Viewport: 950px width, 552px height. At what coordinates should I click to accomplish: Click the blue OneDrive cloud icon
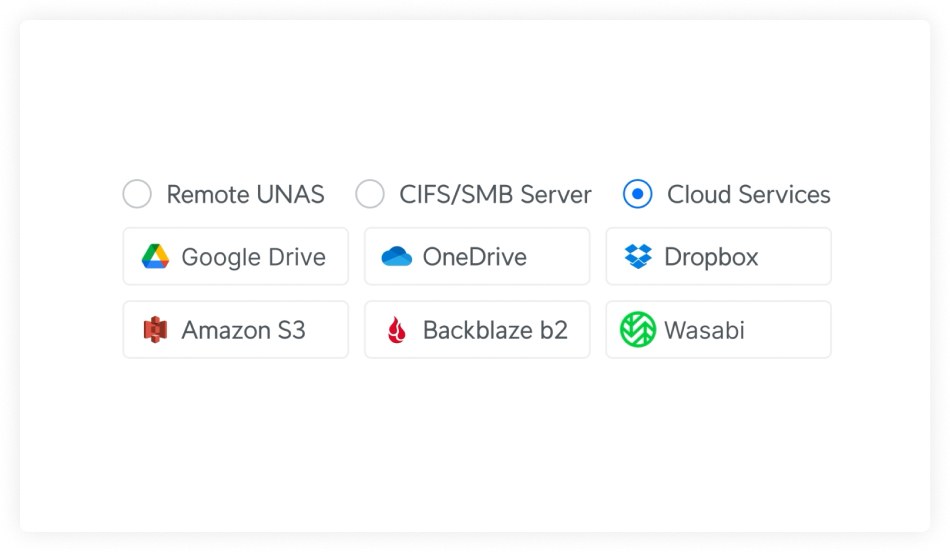[397, 257]
